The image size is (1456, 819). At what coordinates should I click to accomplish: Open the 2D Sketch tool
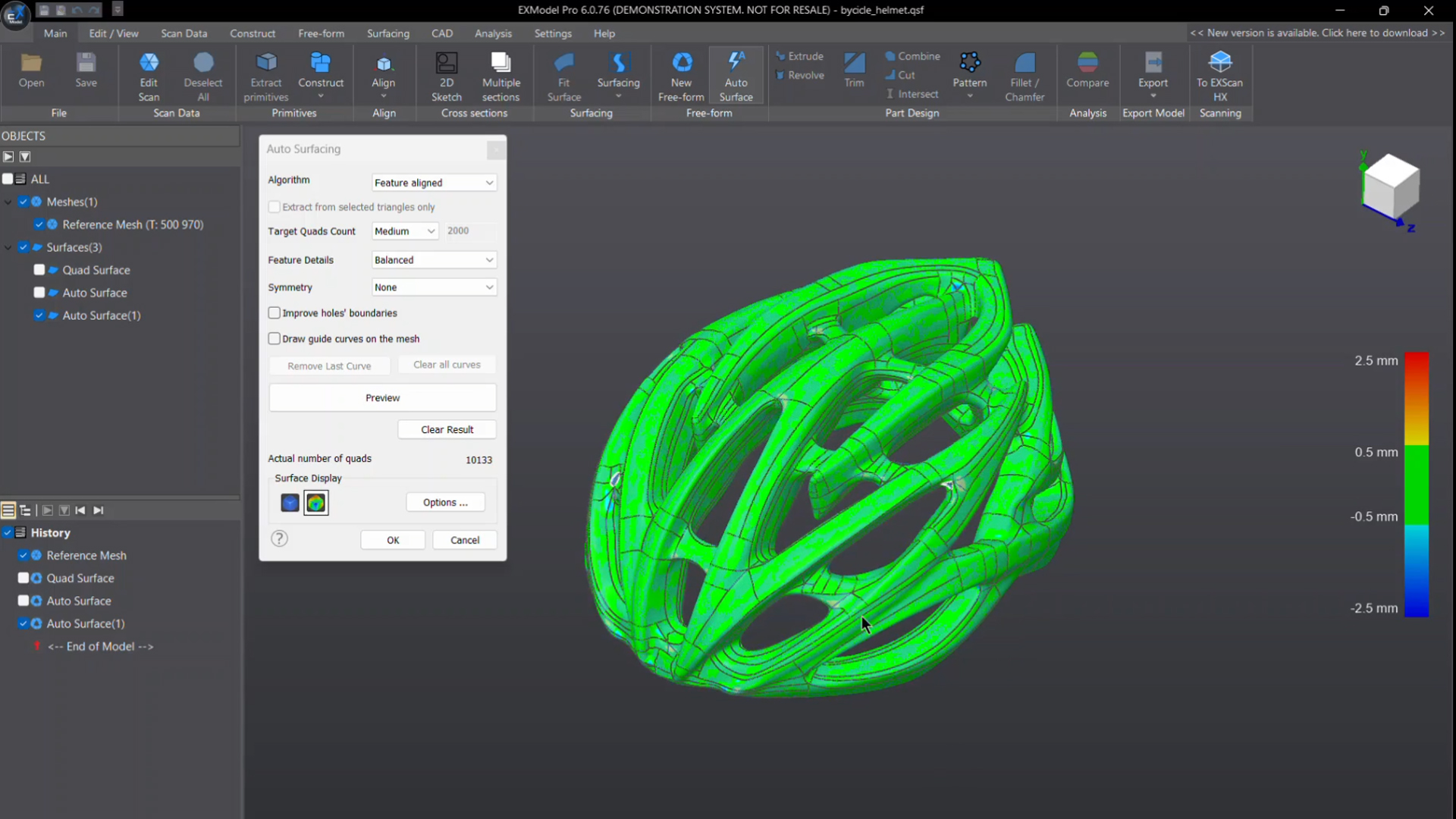(446, 63)
